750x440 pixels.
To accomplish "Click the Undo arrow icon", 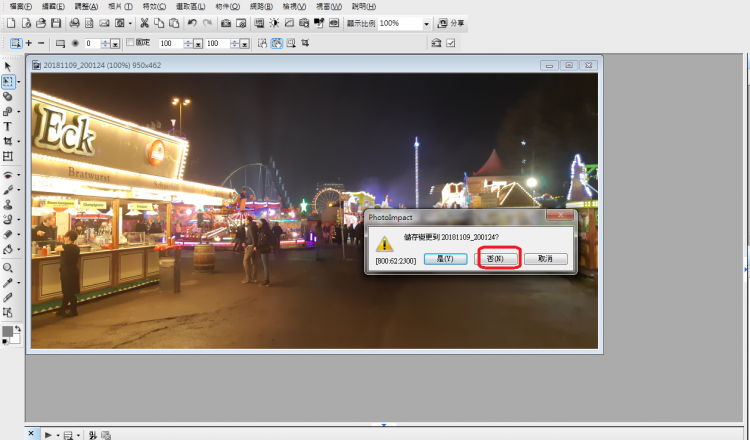I will coord(191,23).
